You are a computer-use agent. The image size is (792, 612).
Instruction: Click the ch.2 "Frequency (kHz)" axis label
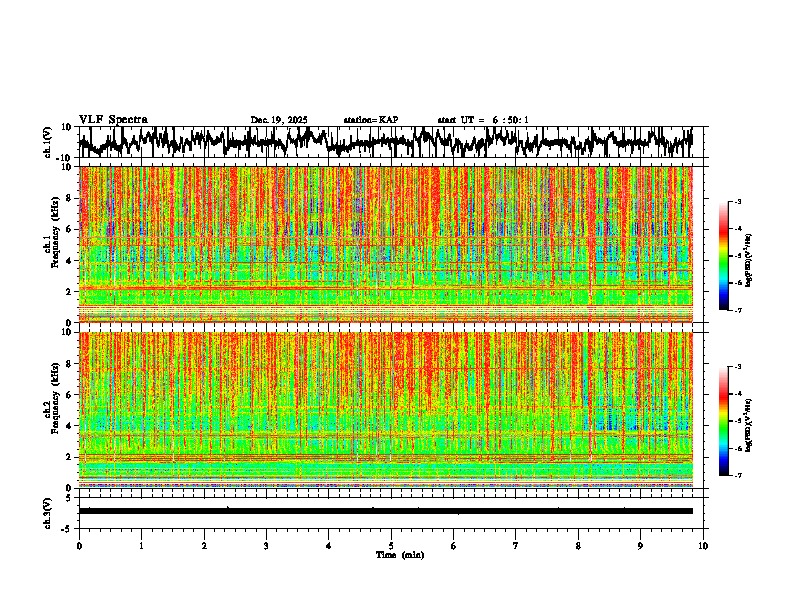tap(55, 398)
